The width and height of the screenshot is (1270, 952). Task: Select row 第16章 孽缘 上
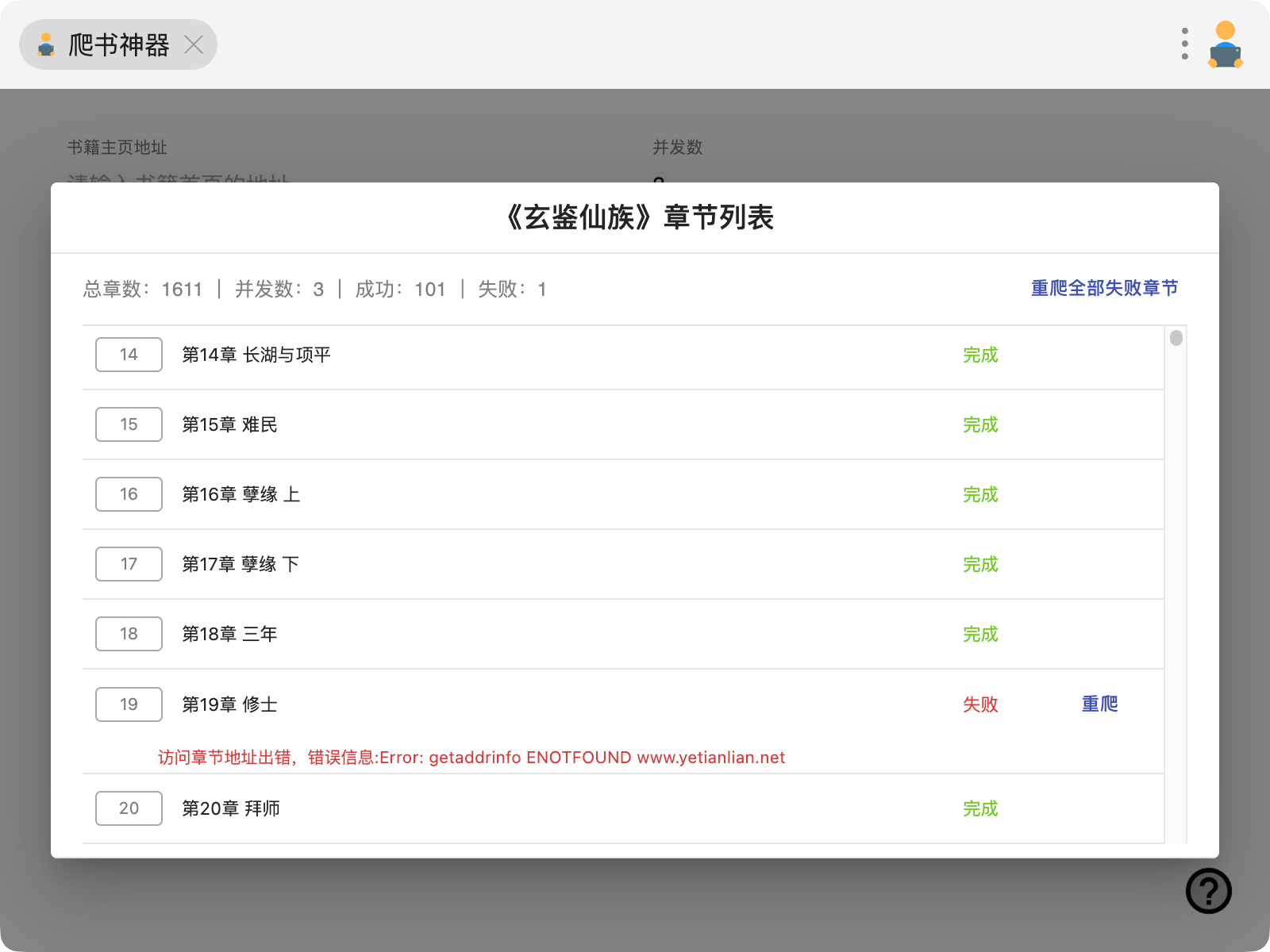(x=623, y=494)
